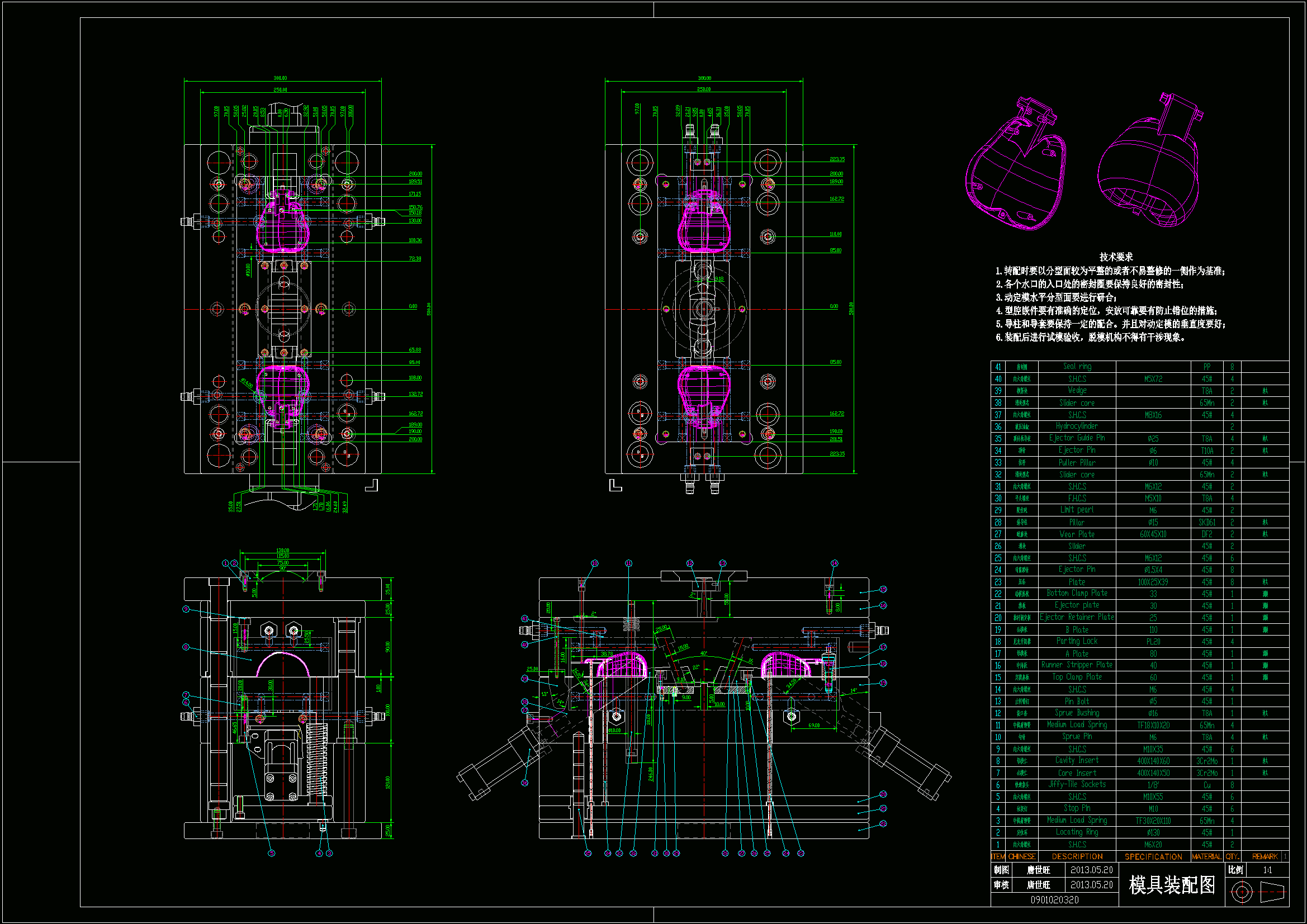Select balloon 15 beside top clamp plate

883,589
